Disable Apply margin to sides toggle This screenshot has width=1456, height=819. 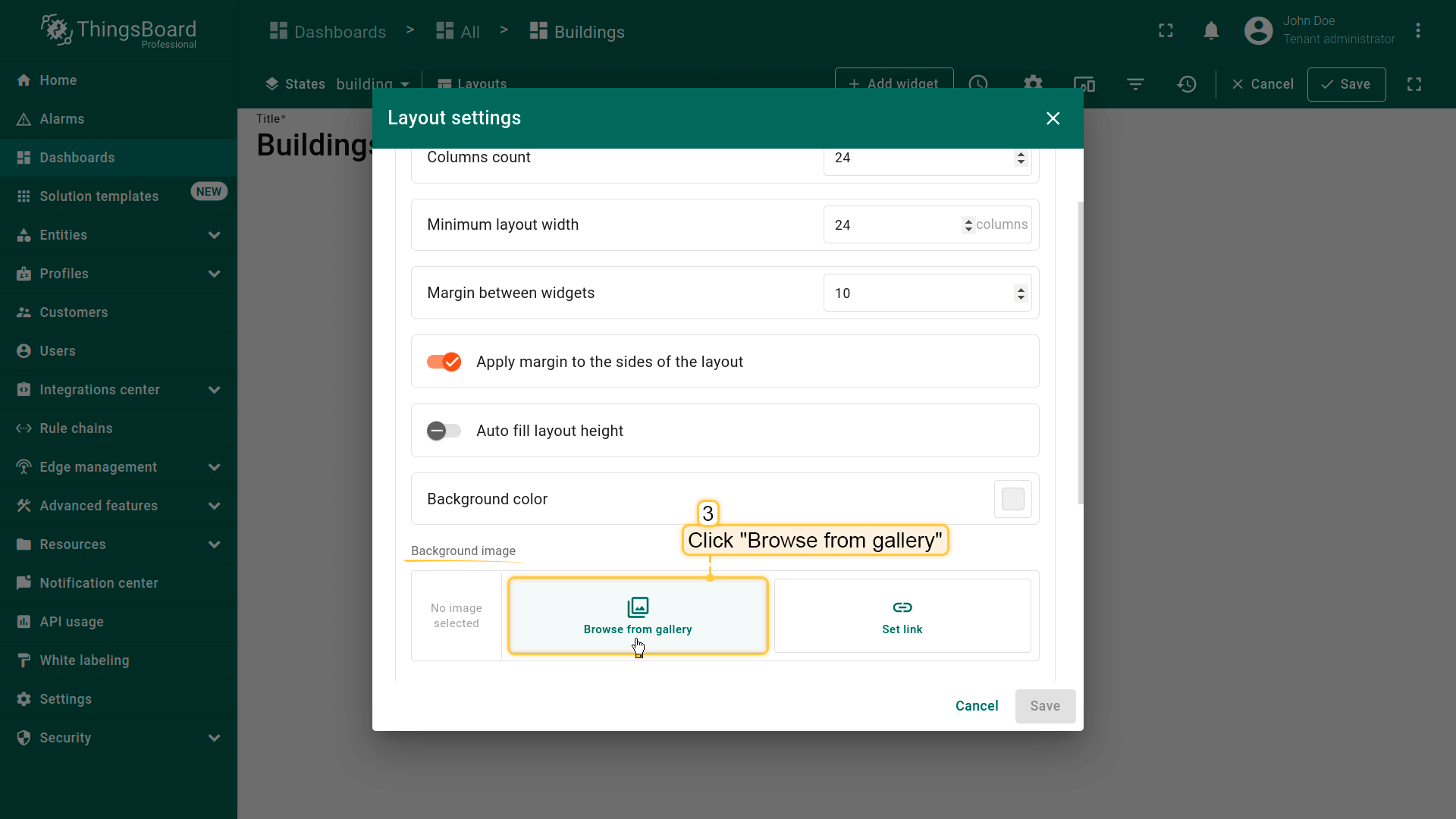[444, 362]
